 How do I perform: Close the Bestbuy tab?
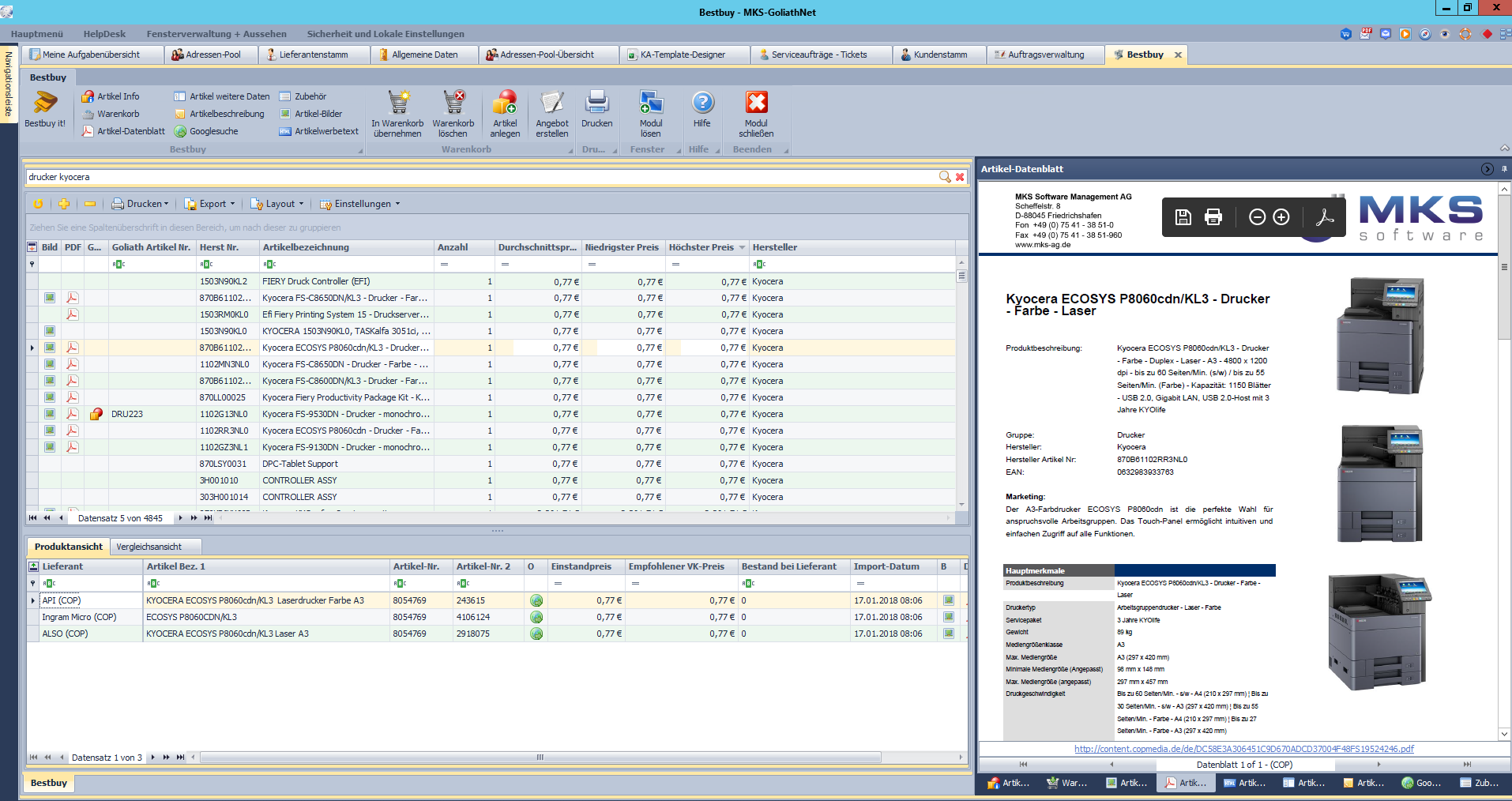(1178, 55)
